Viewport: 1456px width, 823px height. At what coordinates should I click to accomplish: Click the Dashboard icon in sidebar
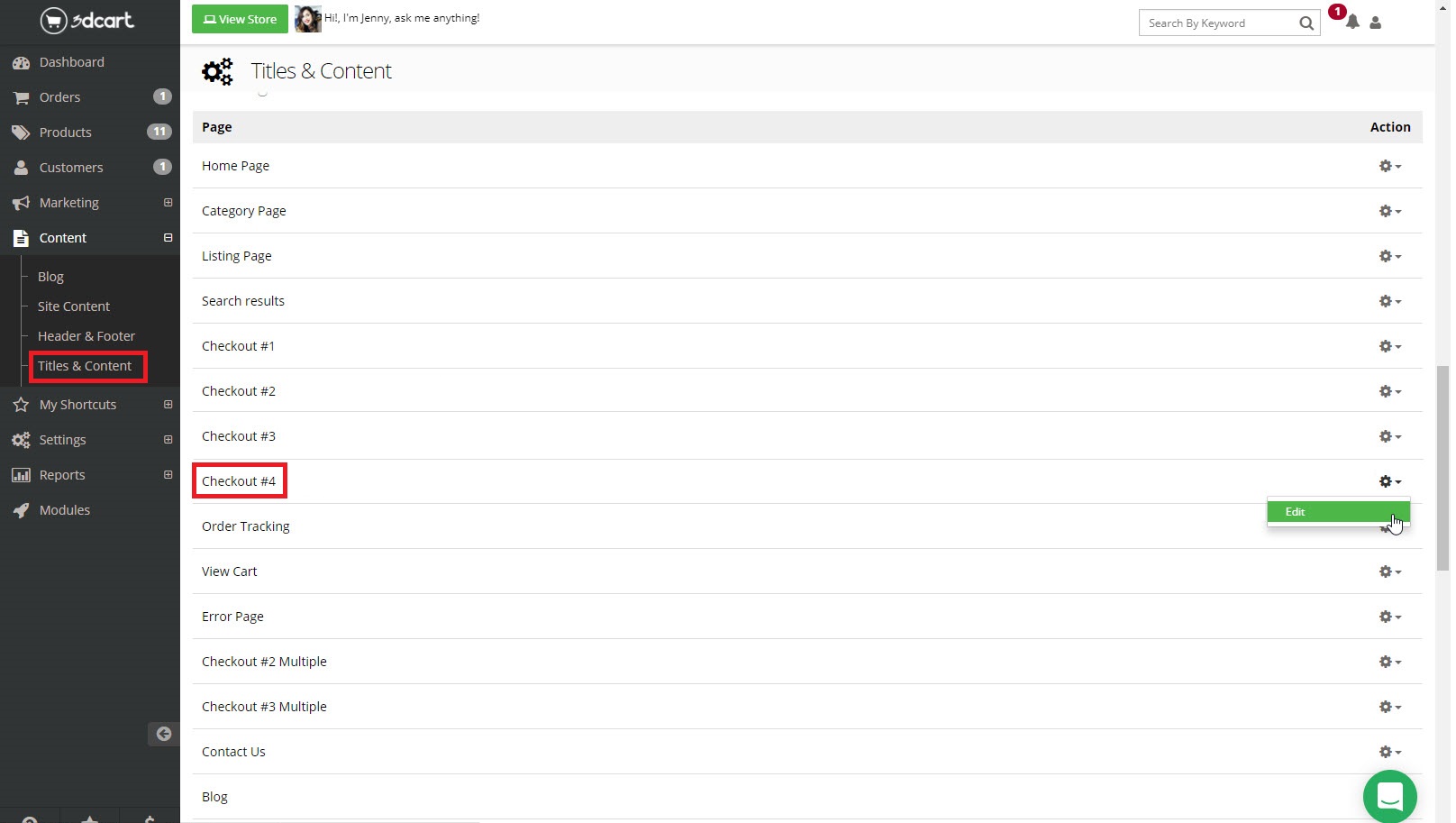(x=21, y=62)
